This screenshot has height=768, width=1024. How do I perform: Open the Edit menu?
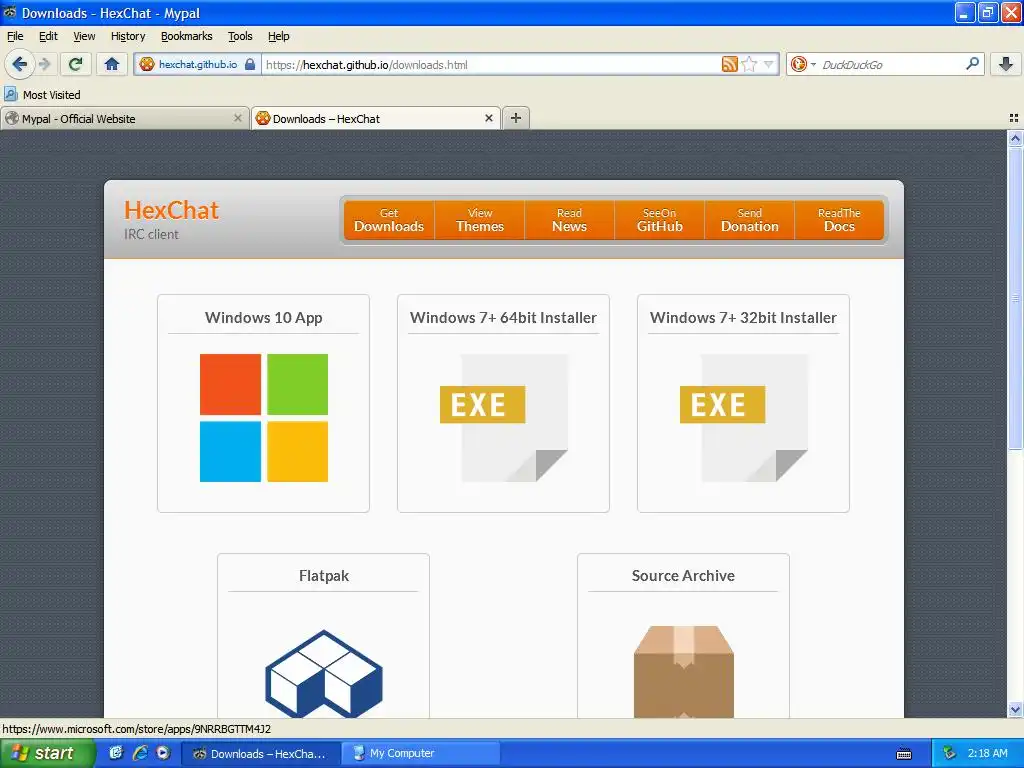tap(48, 36)
